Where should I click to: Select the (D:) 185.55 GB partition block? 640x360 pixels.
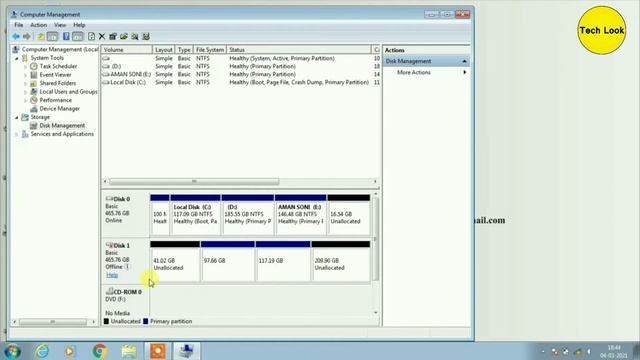248,215
